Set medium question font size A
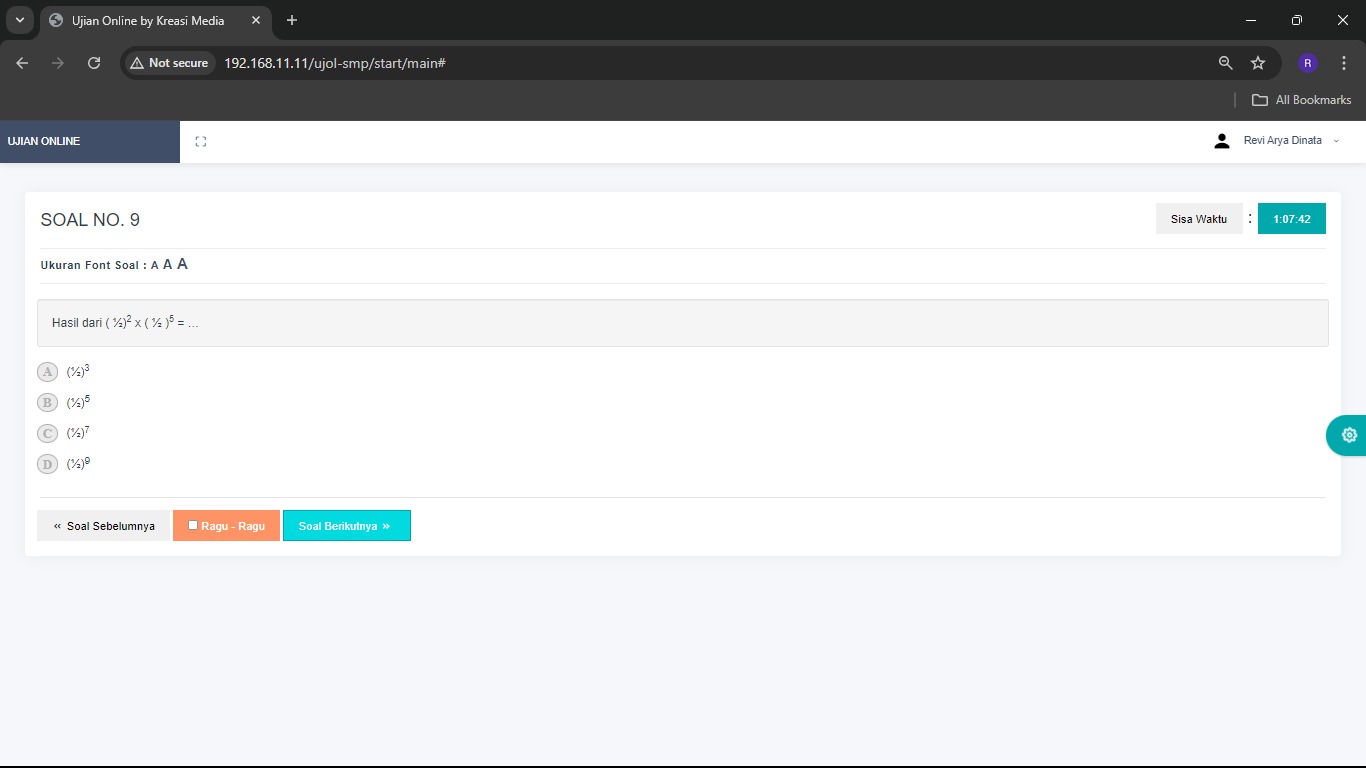 pyautogui.click(x=168, y=265)
